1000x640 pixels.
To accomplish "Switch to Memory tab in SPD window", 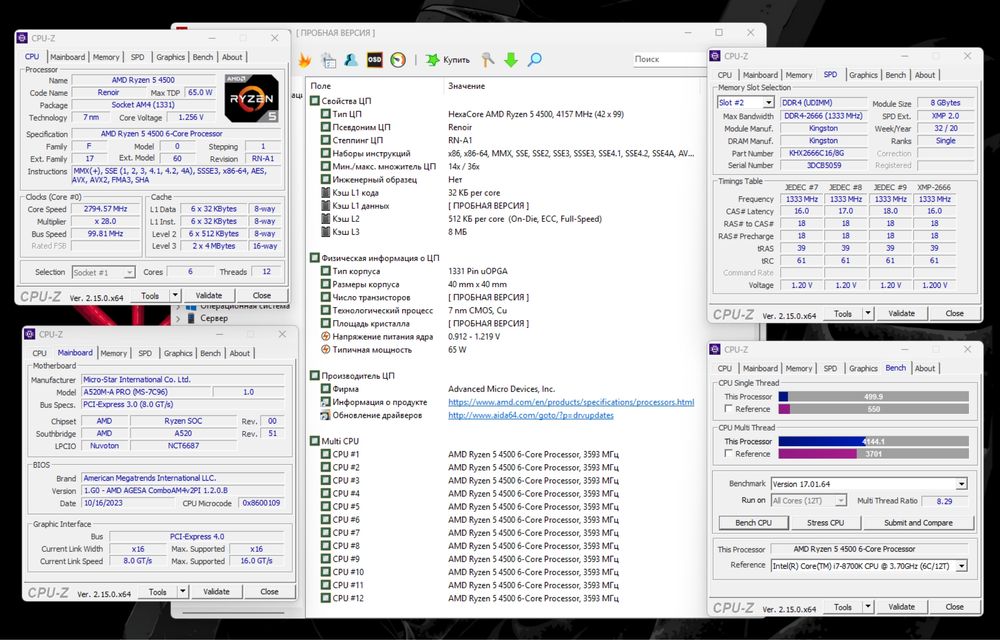I will [798, 75].
